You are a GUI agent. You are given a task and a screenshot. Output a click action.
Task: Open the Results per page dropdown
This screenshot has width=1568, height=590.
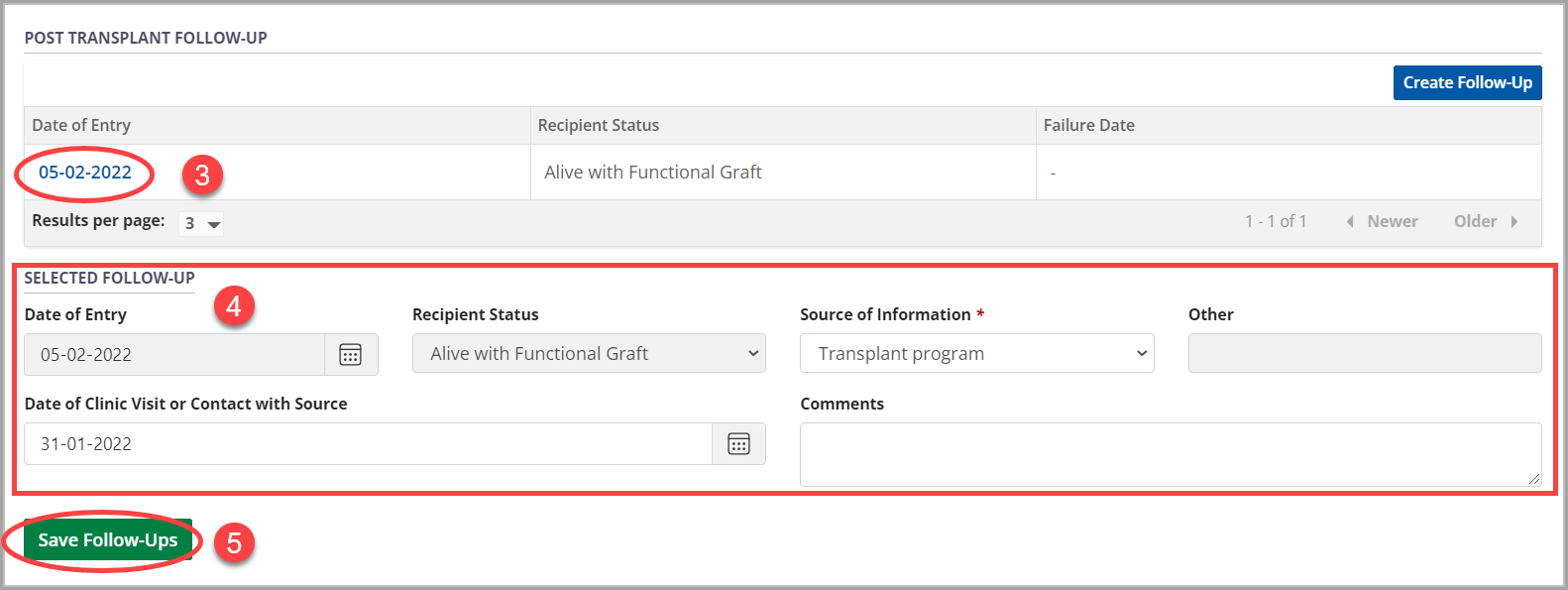click(202, 224)
